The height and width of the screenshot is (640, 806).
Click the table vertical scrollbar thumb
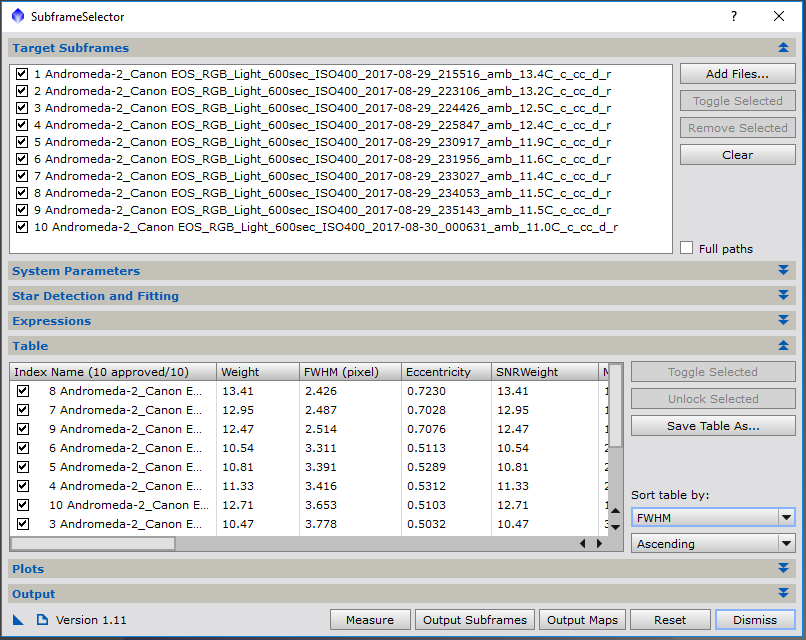click(x=615, y=406)
